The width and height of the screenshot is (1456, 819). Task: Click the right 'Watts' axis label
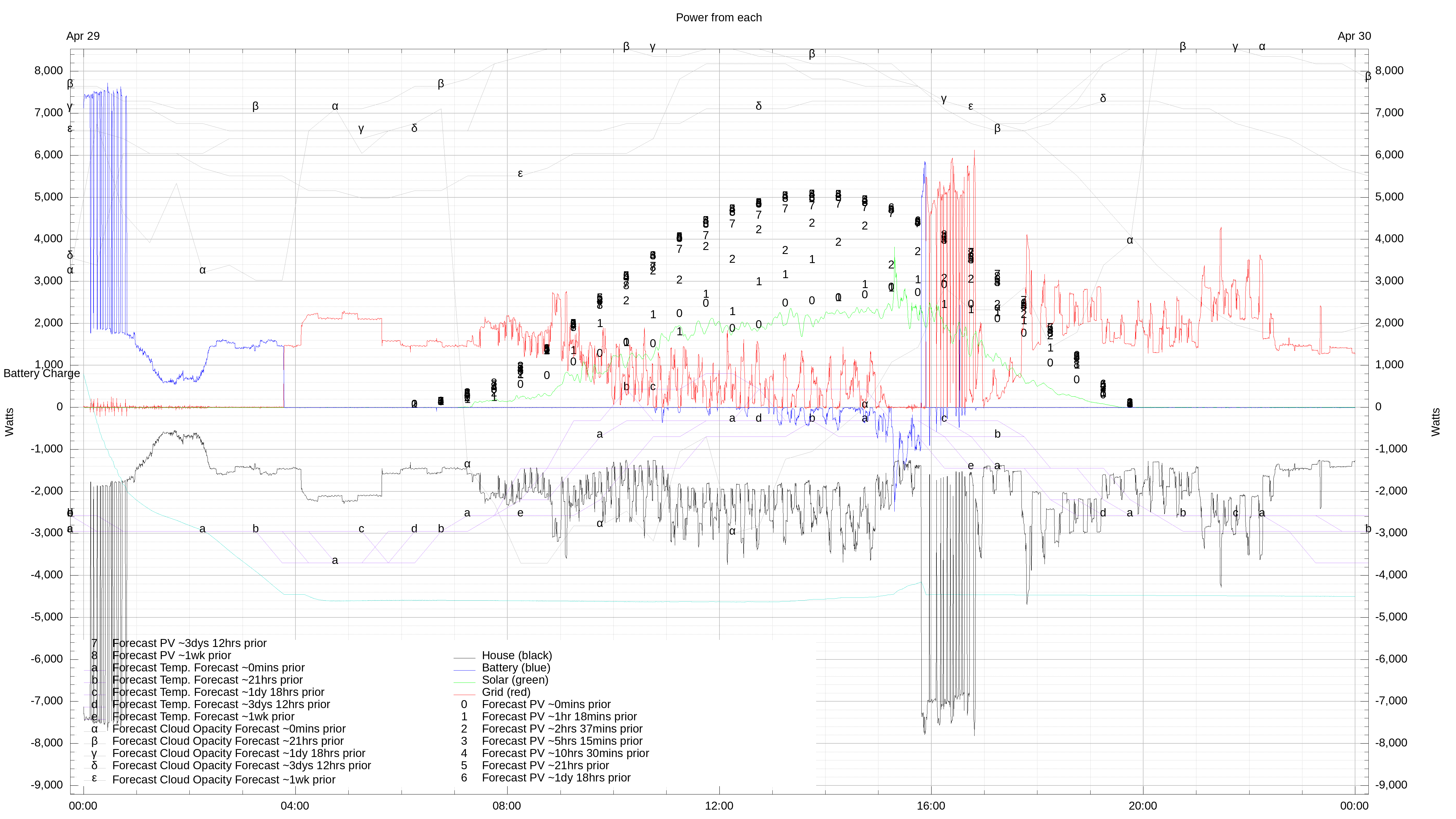(1436, 422)
